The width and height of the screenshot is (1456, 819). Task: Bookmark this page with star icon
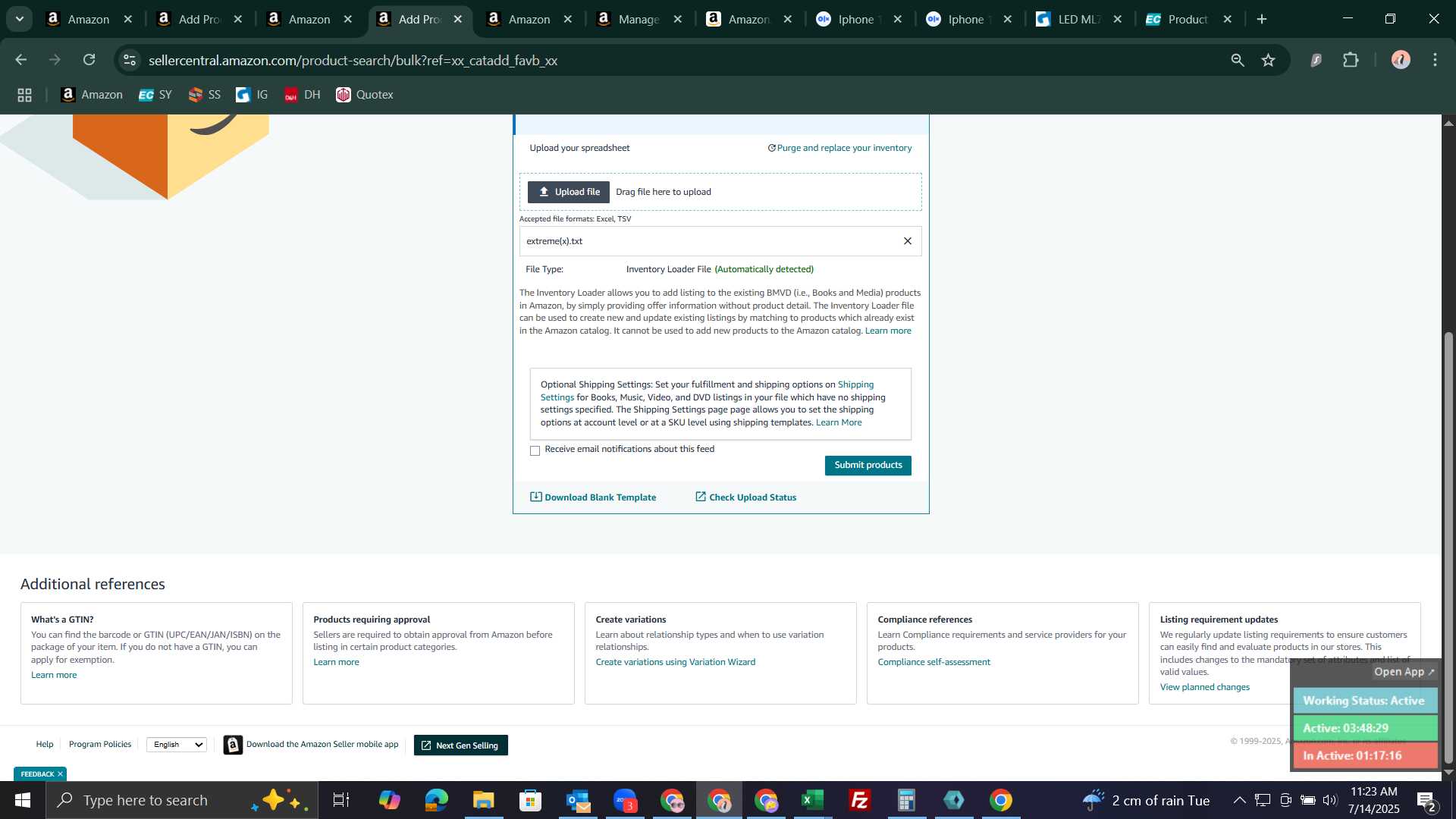(x=1269, y=60)
